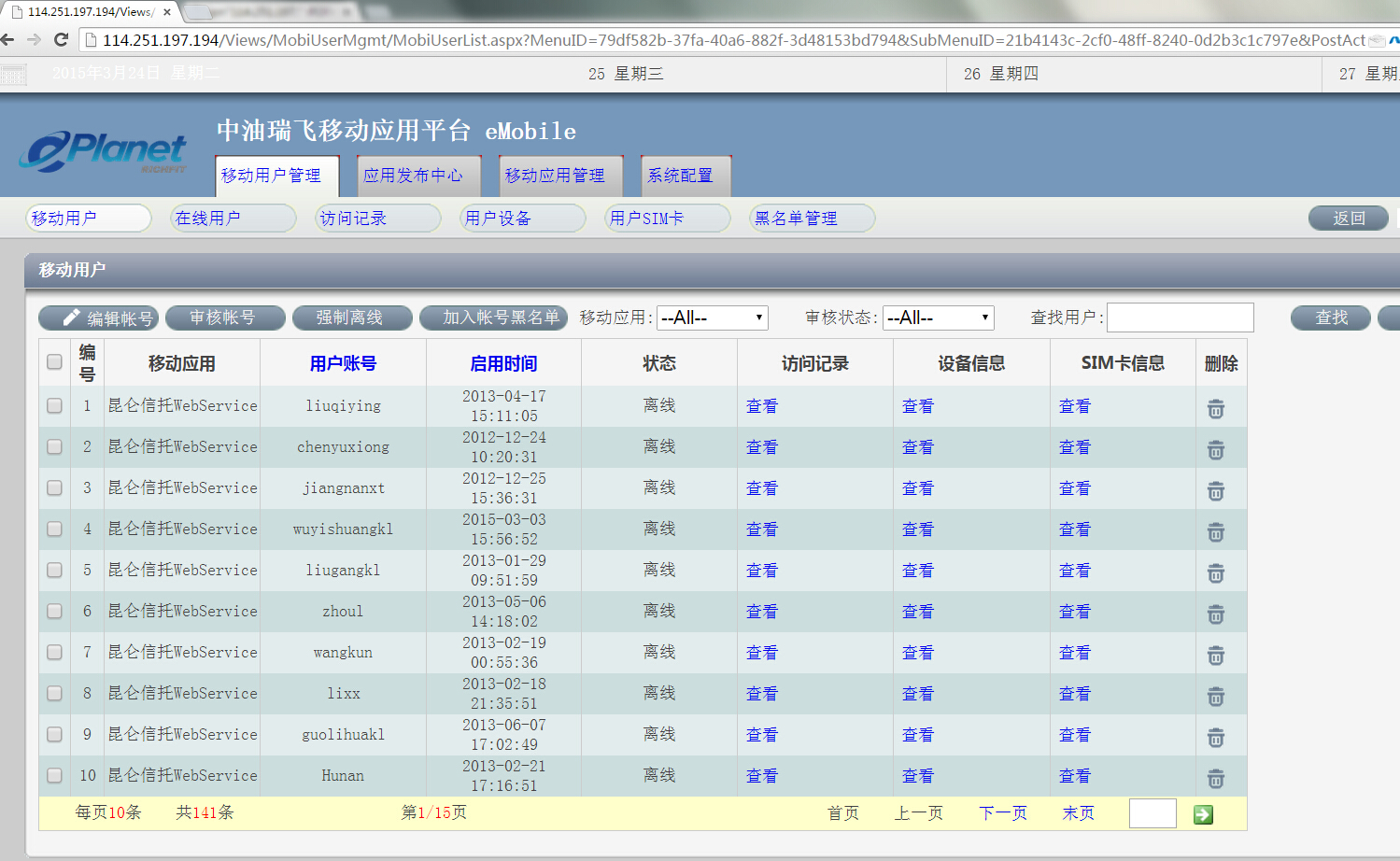Delete row 1 user liuqiying
This screenshot has height=861, width=1400.
click(1216, 409)
